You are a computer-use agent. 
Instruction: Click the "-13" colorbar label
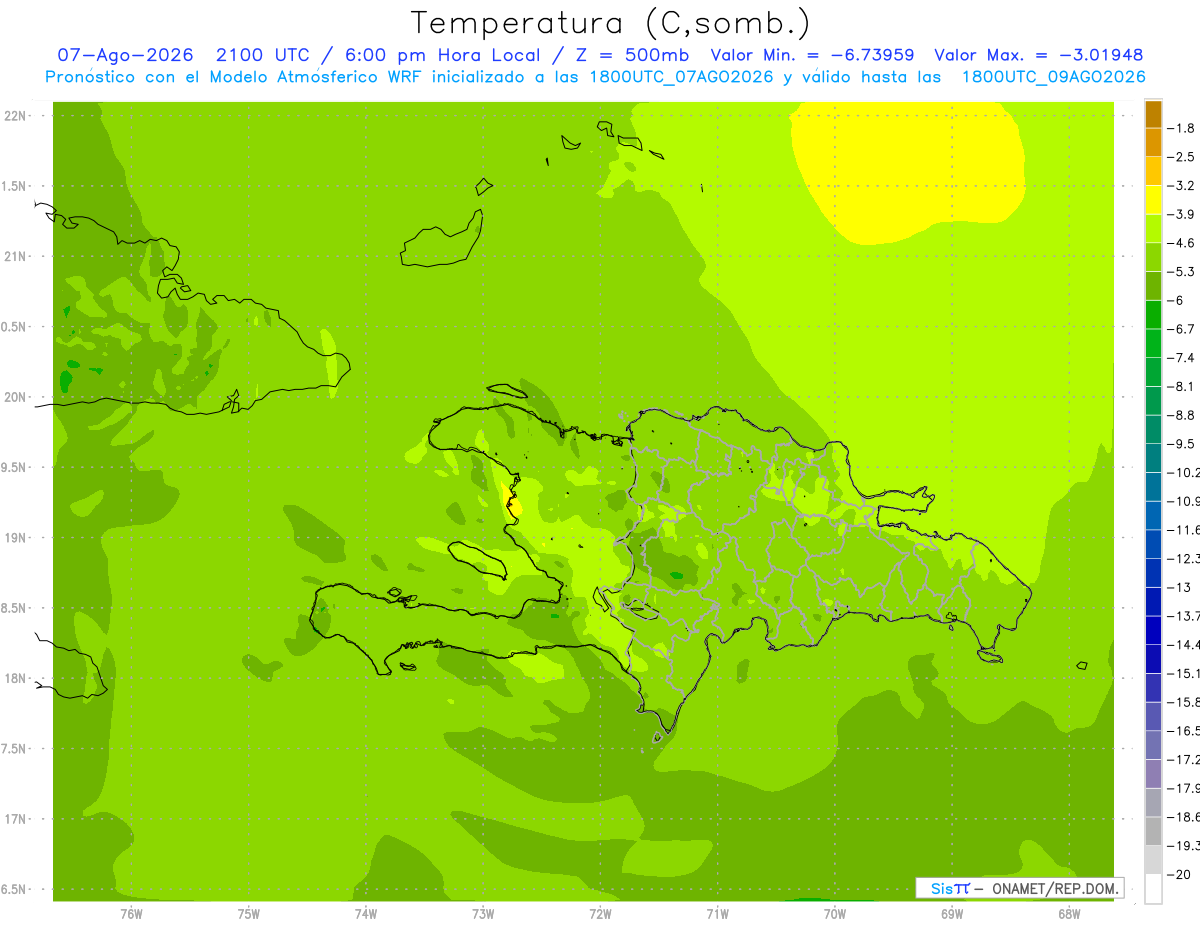[1179, 588]
